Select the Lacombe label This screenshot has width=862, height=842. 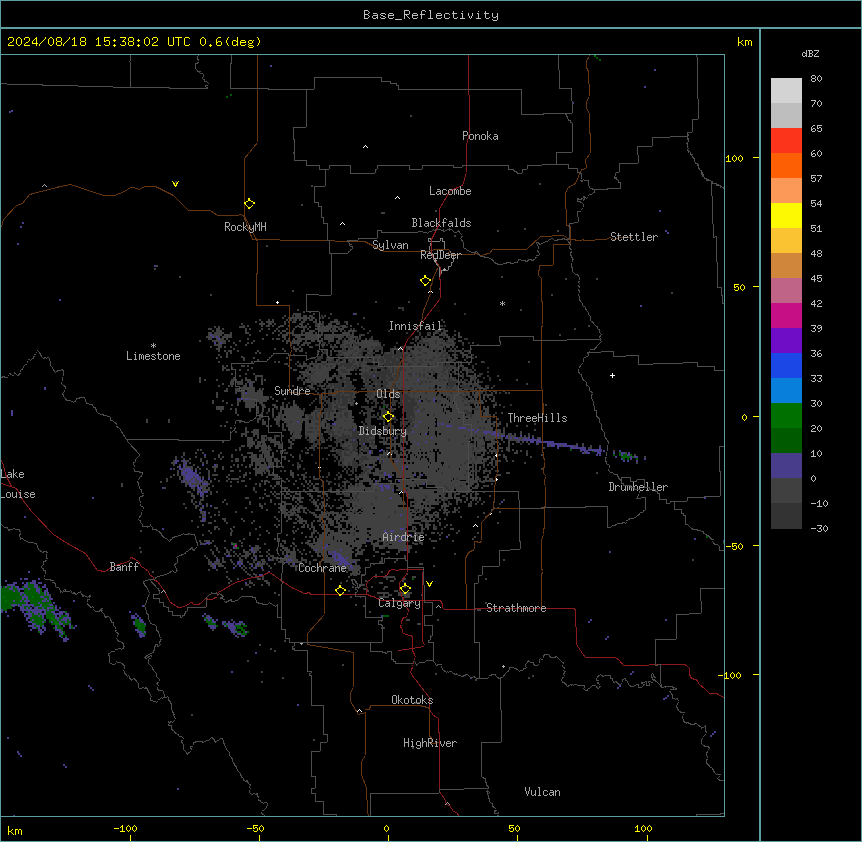pyautogui.click(x=450, y=191)
